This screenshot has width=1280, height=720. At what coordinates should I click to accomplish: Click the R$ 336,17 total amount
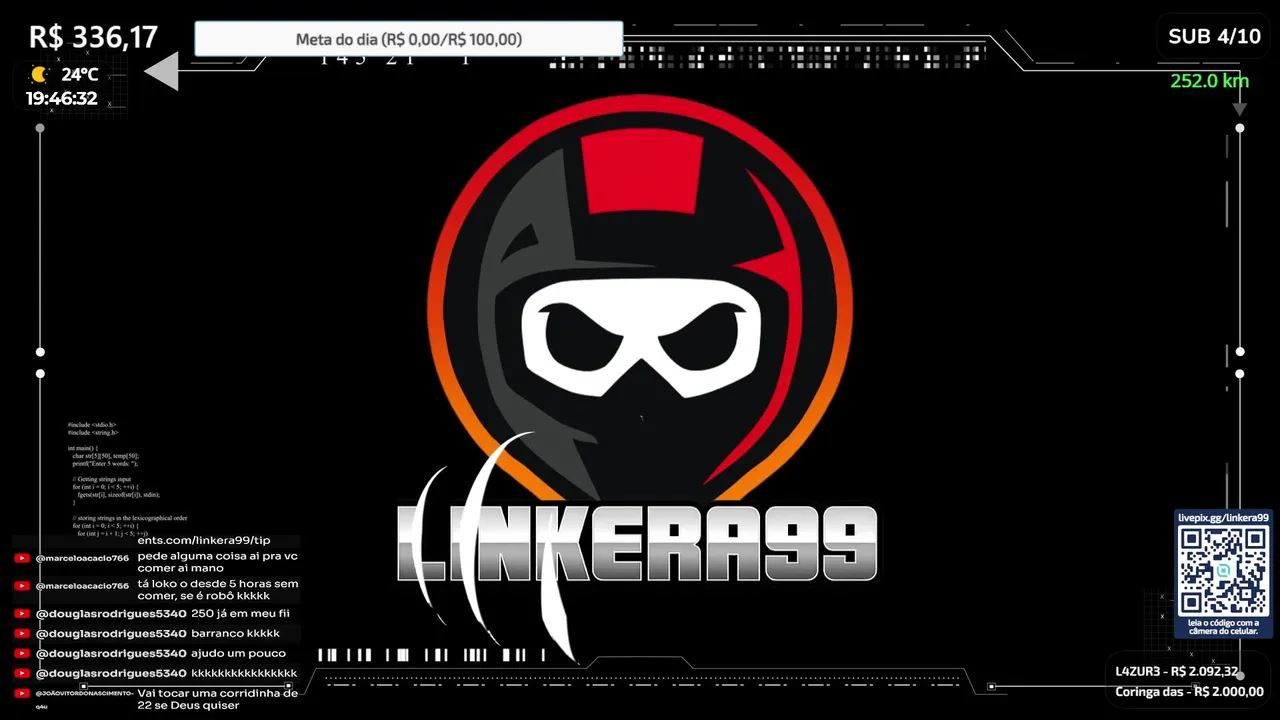pyautogui.click(x=94, y=37)
